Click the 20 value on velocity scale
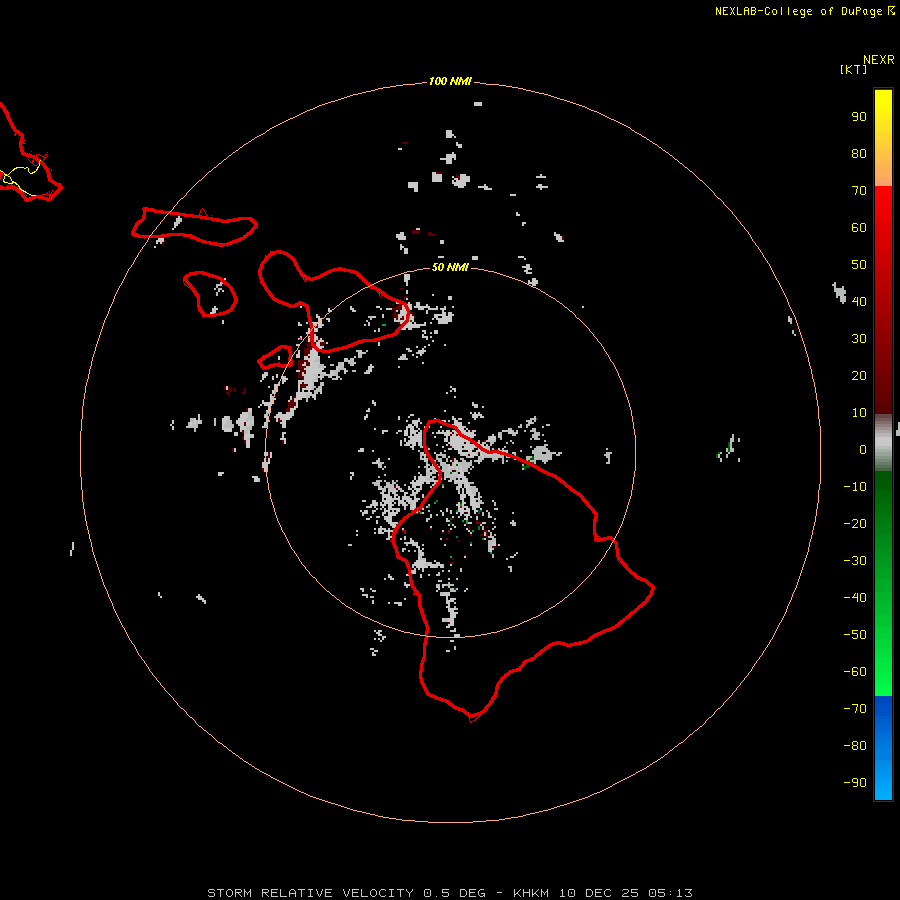The height and width of the screenshot is (900, 900). pos(859,375)
